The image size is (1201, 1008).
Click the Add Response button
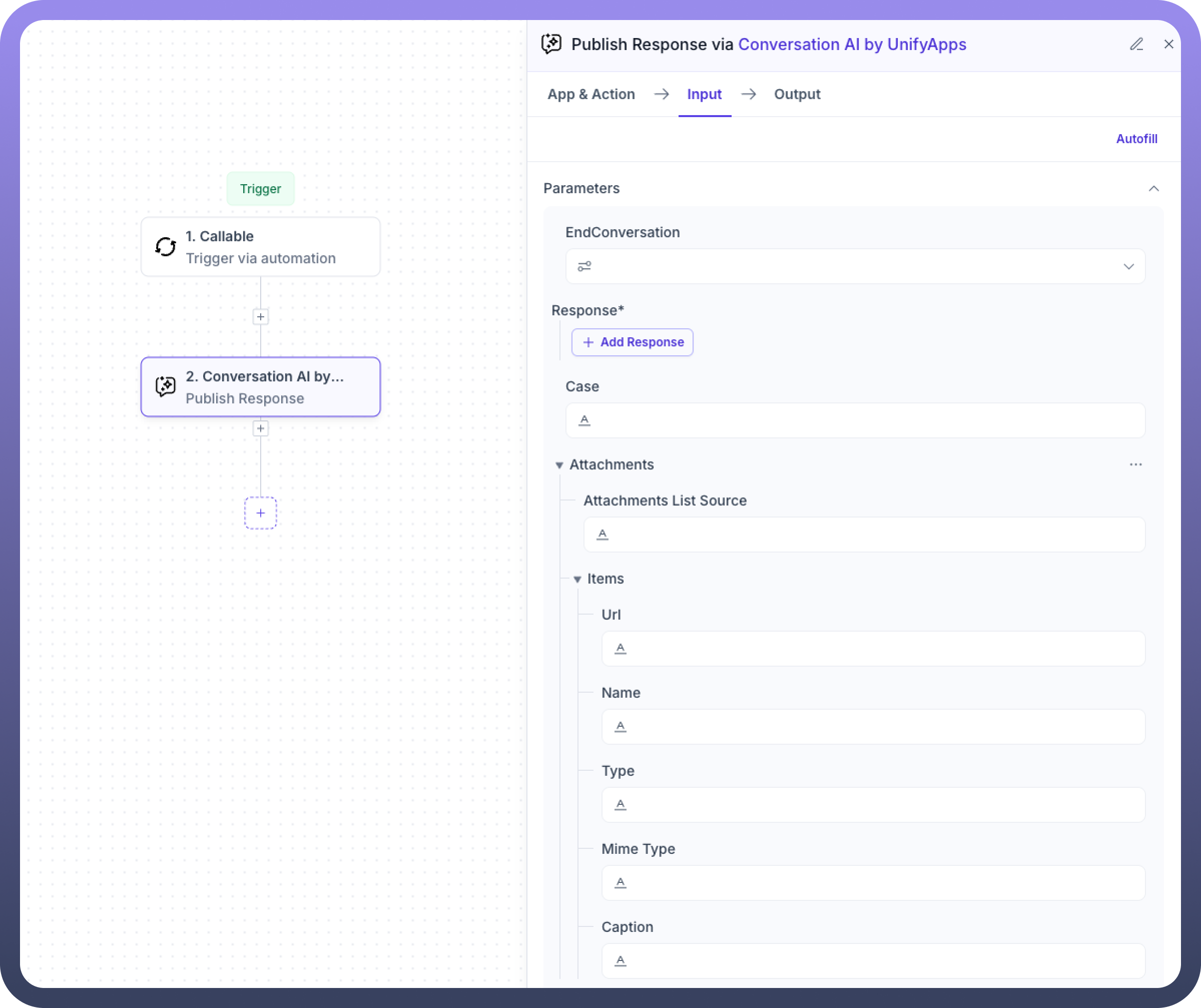tap(632, 342)
